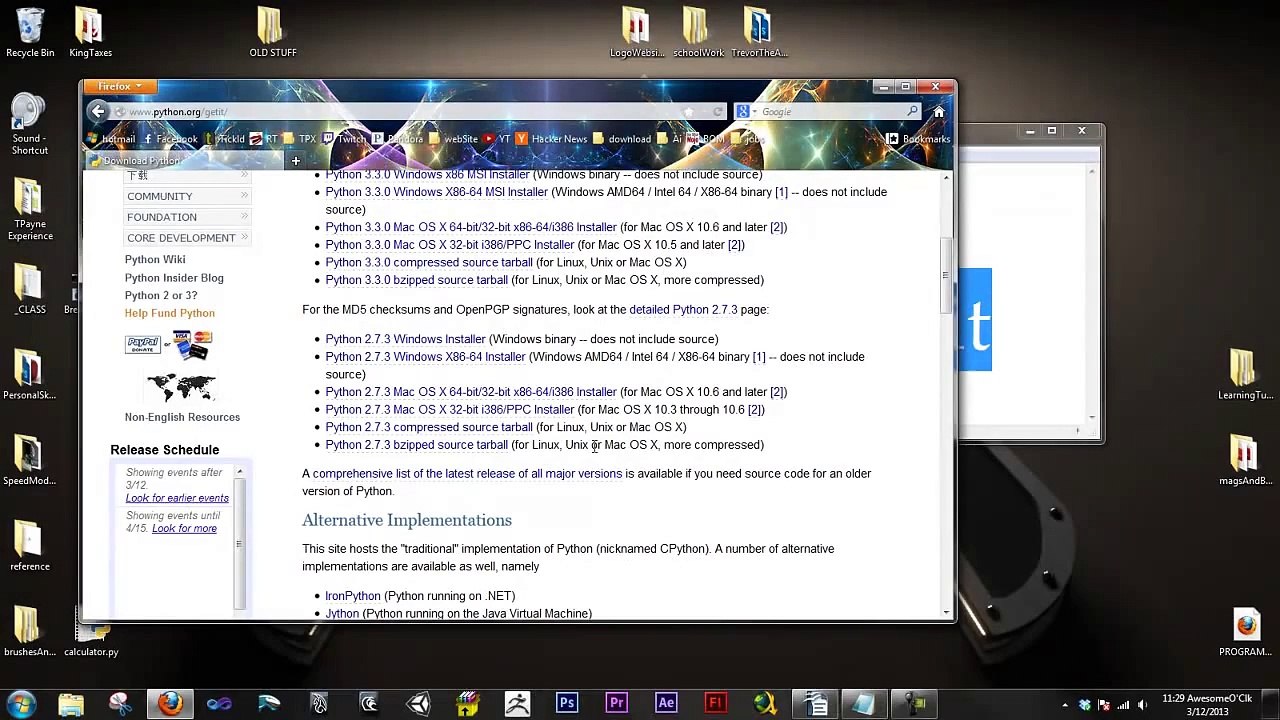The height and width of the screenshot is (720, 1280).
Task: Click Look for earlier events link
Action: pyautogui.click(x=177, y=498)
